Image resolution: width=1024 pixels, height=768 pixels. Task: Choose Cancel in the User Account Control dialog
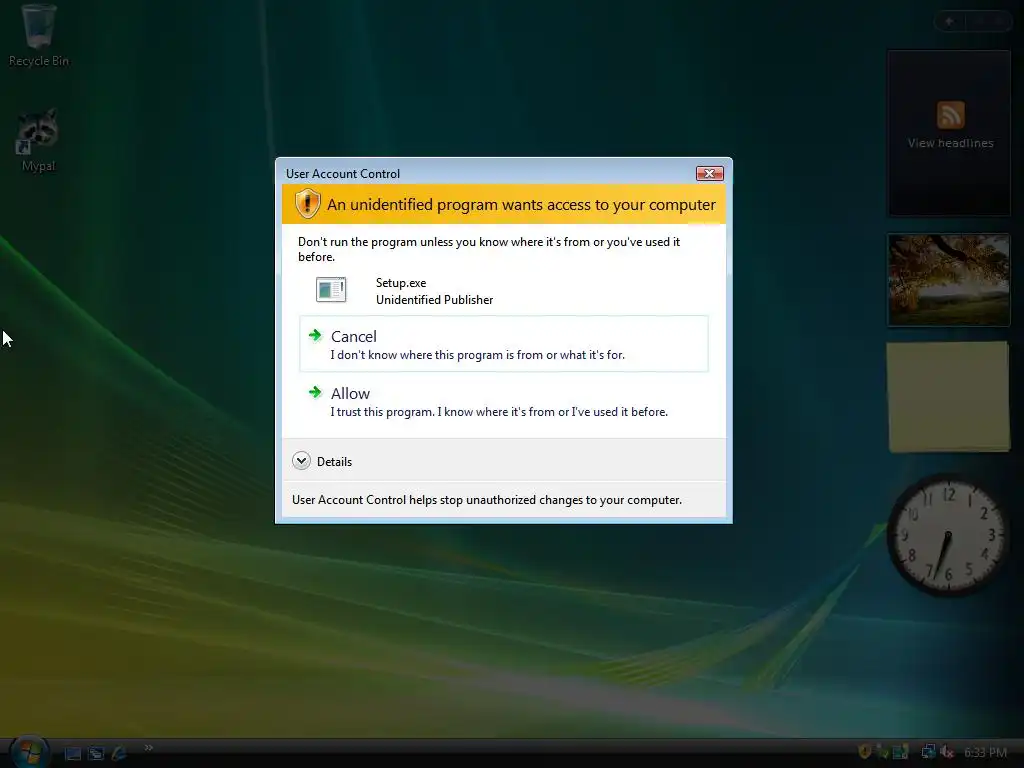pyautogui.click(x=504, y=344)
